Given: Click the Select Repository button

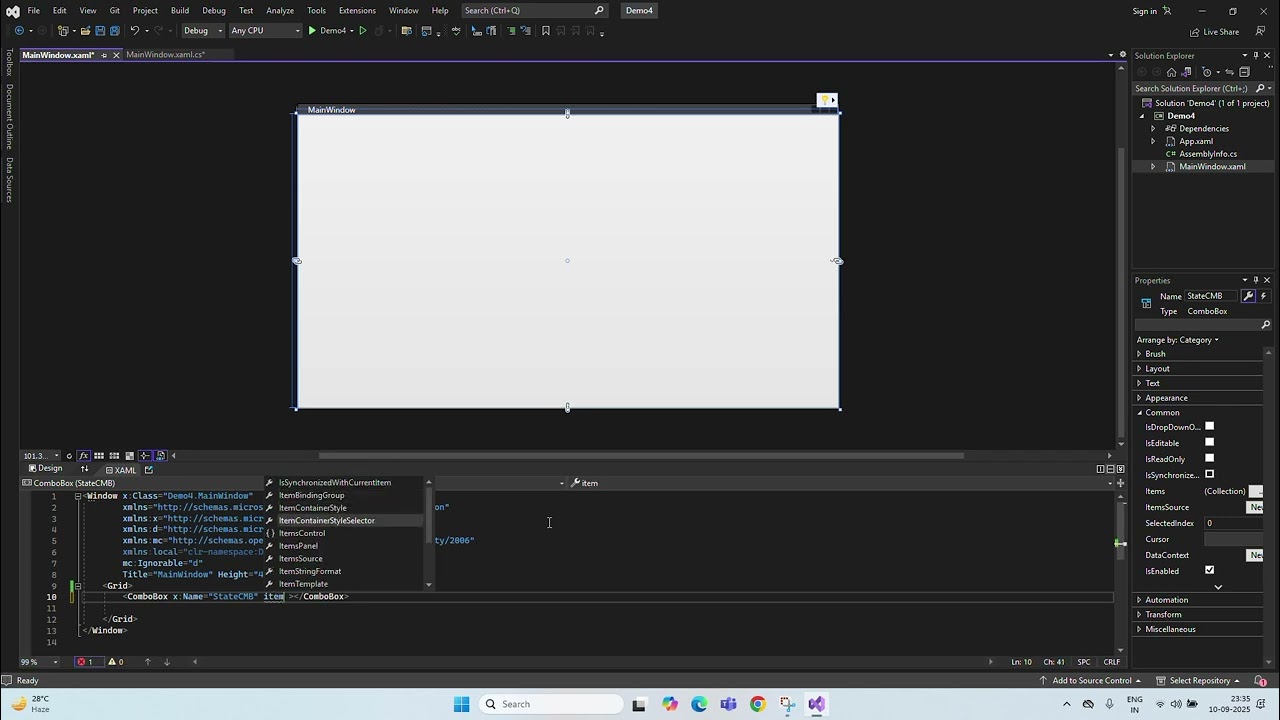Looking at the screenshot, I should point(1199,681).
